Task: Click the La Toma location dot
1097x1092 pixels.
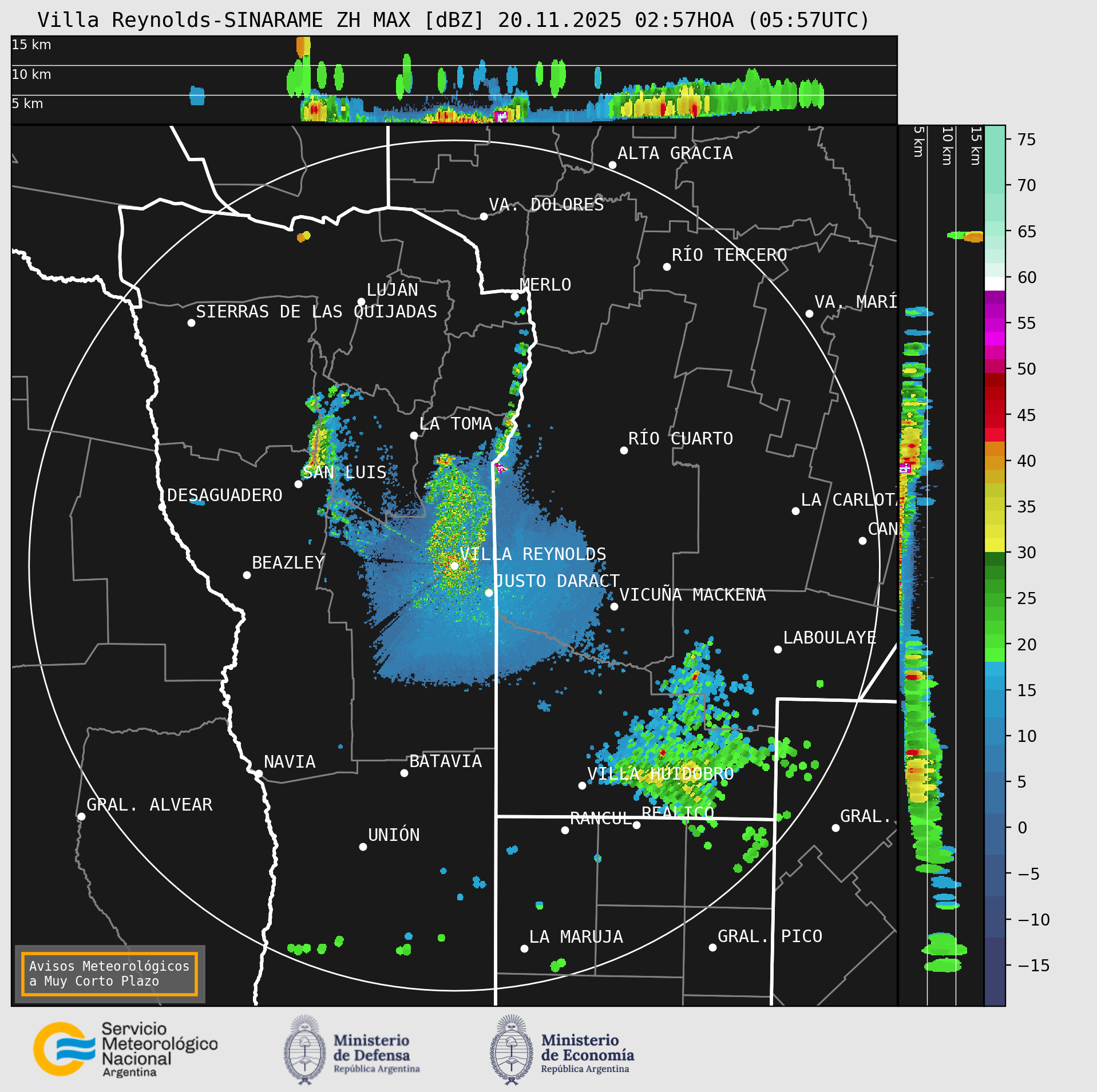Action: tap(414, 435)
